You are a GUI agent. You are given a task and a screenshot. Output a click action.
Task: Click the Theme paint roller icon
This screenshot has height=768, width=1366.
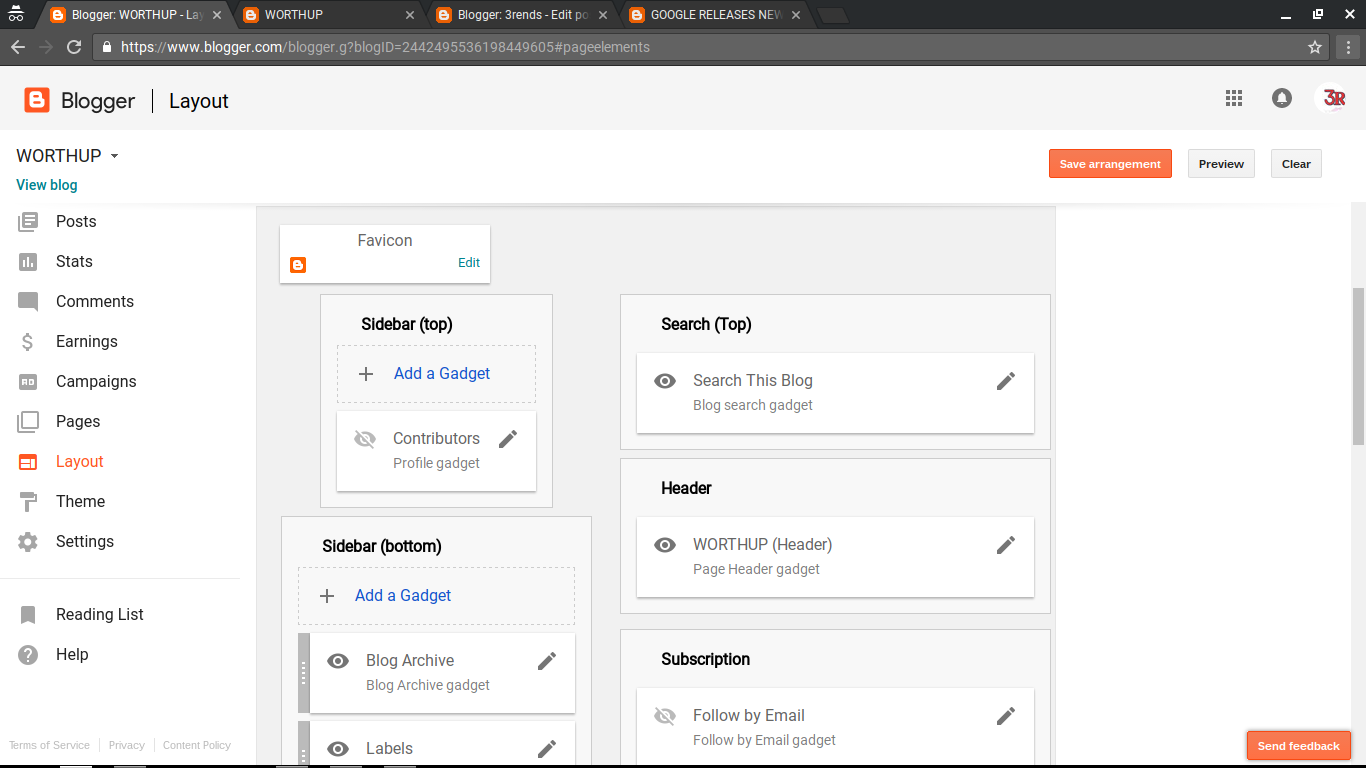[x=28, y=501]
